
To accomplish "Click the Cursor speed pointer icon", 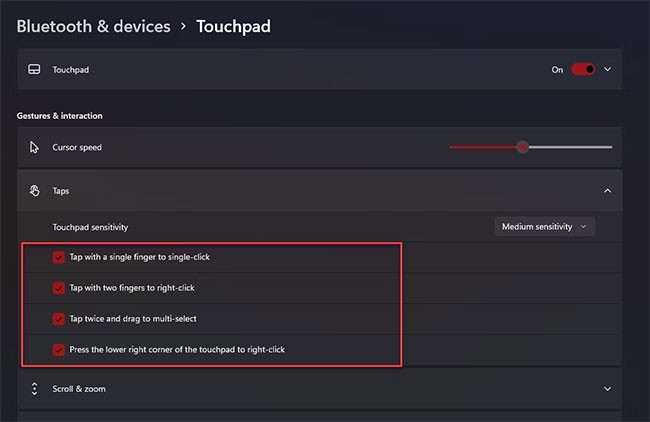I will click(x=34, y=147).
